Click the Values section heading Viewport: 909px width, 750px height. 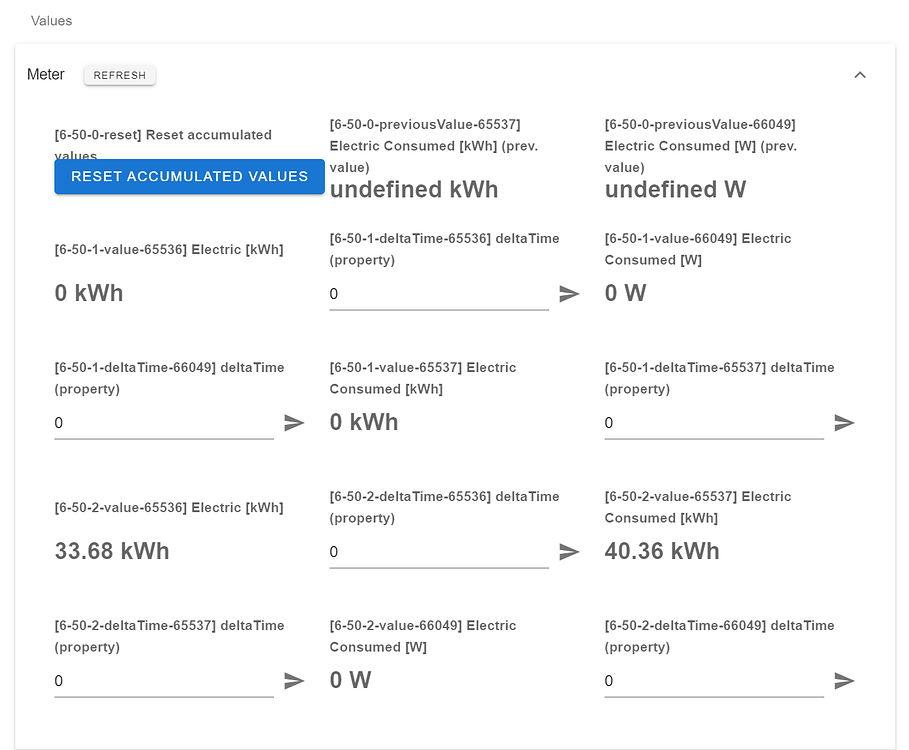coord(51,20)
